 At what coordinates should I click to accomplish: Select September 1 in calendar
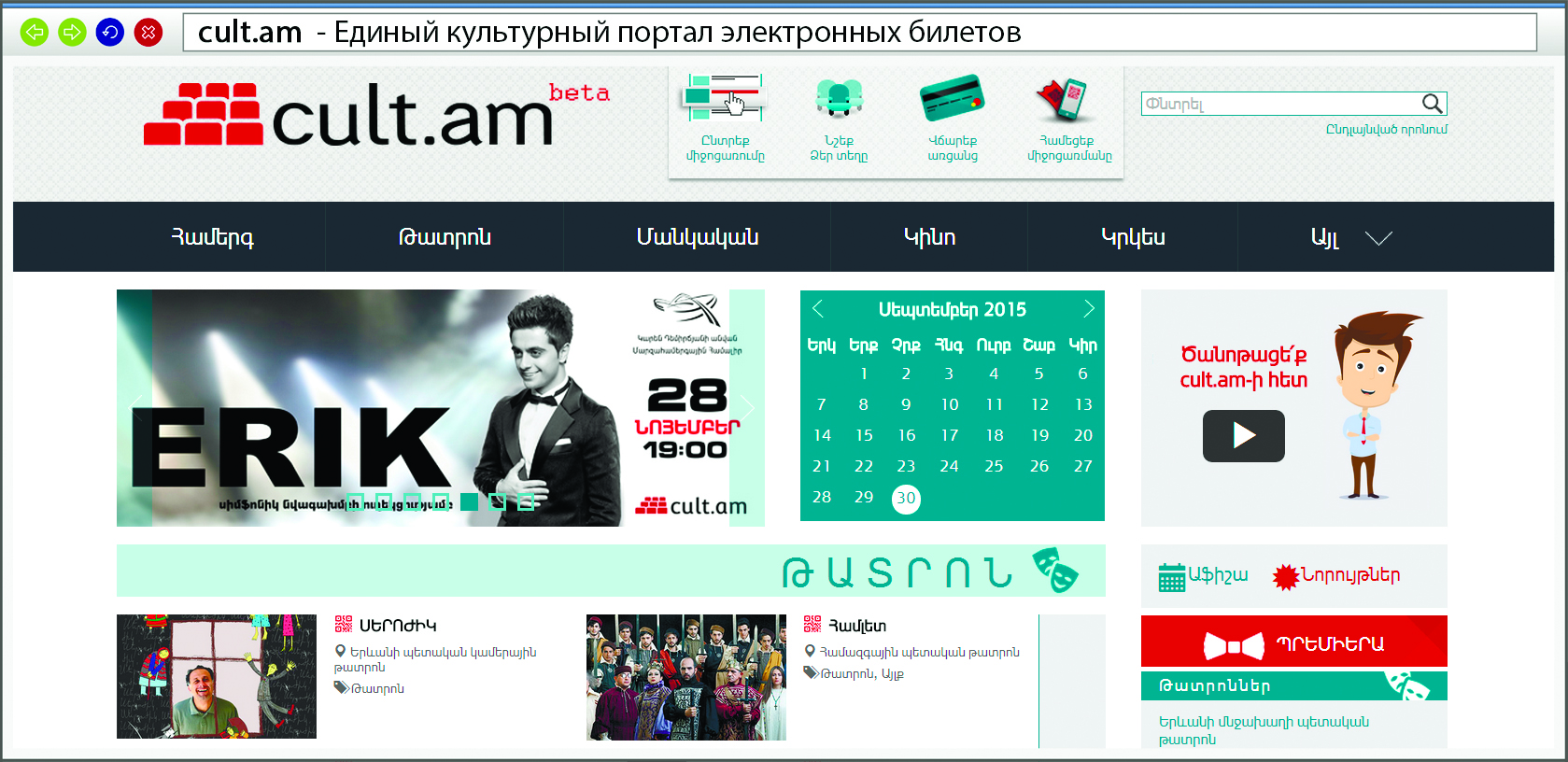click(864, 374)
